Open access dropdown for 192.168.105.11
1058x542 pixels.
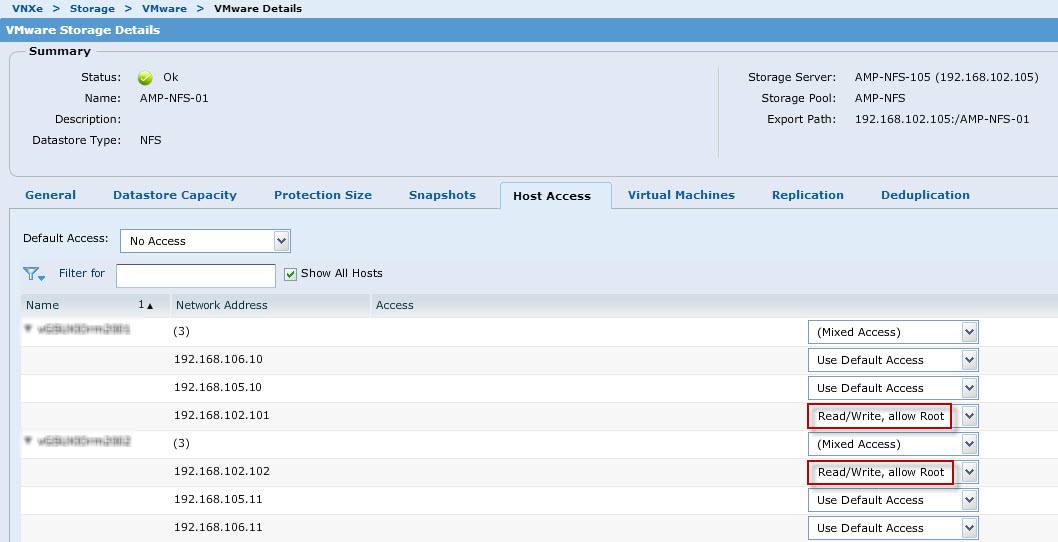(x=968, y=500)
